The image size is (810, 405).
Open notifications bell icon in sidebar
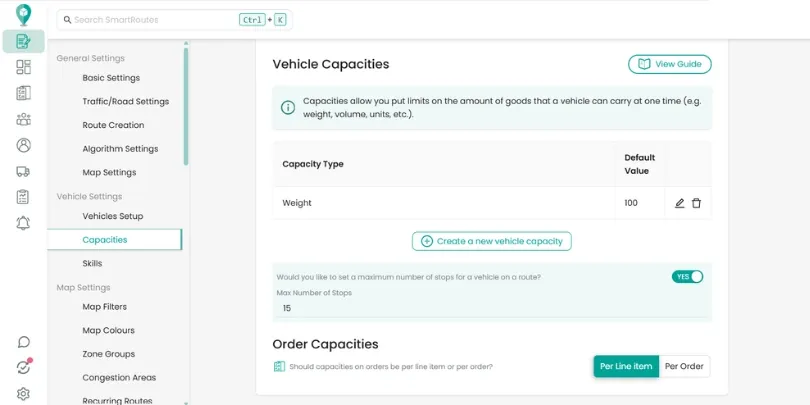(x=23, y=223)
